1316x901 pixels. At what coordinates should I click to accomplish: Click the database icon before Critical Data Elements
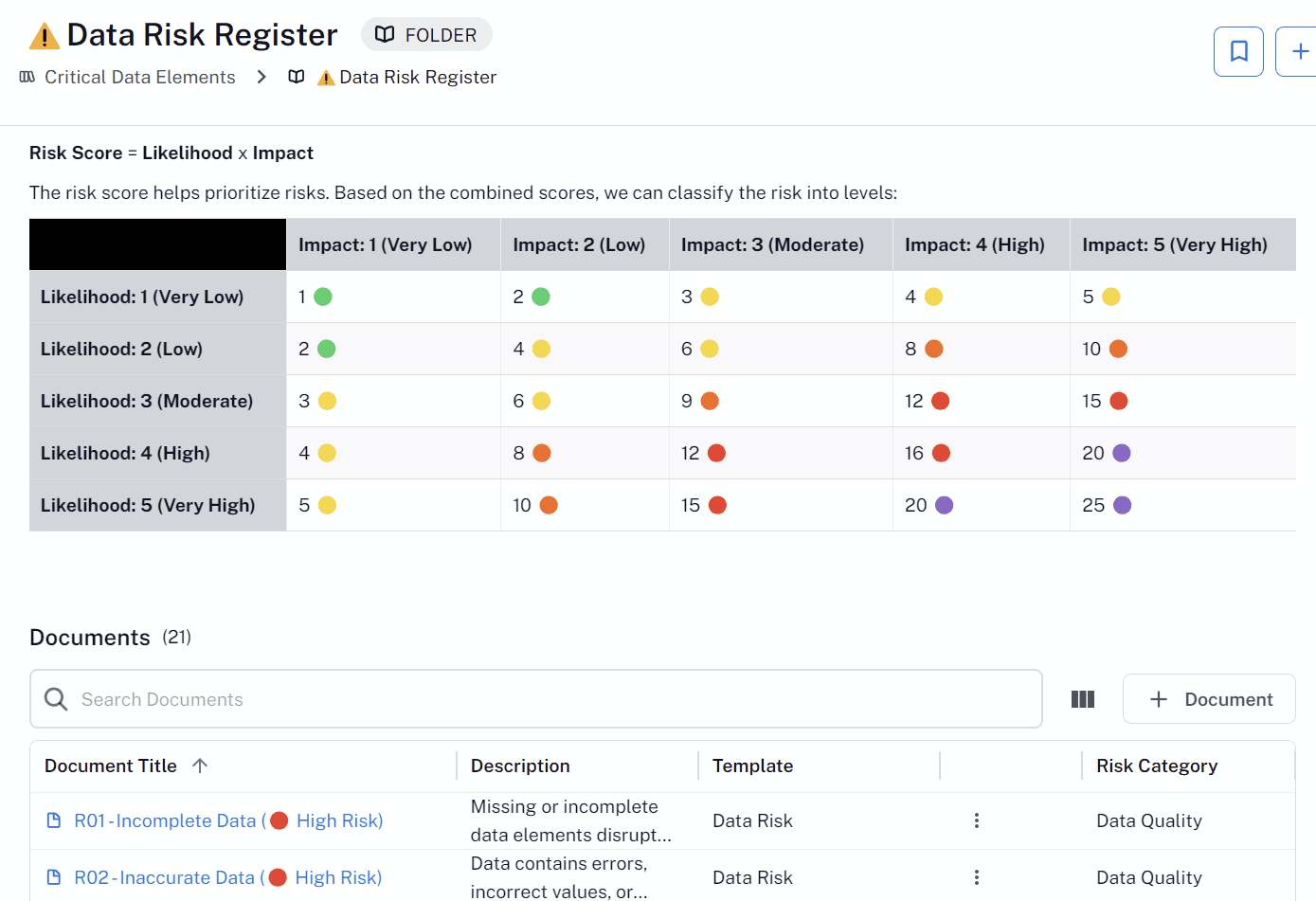26,77
